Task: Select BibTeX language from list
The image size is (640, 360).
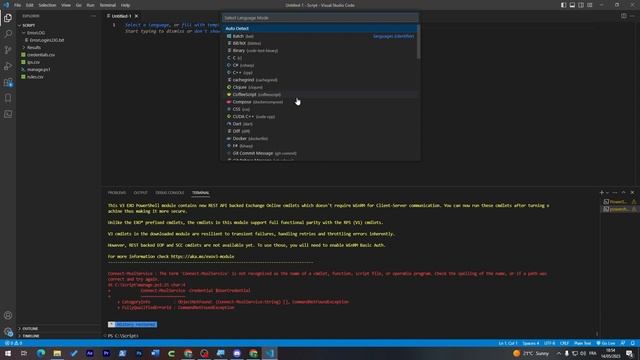Action: click(x=320, y=43)
